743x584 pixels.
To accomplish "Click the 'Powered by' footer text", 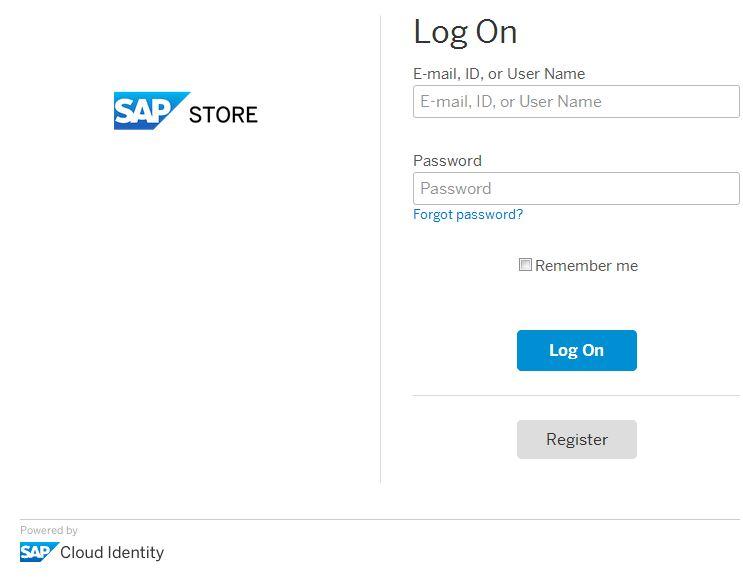I will tap(49, 531).
